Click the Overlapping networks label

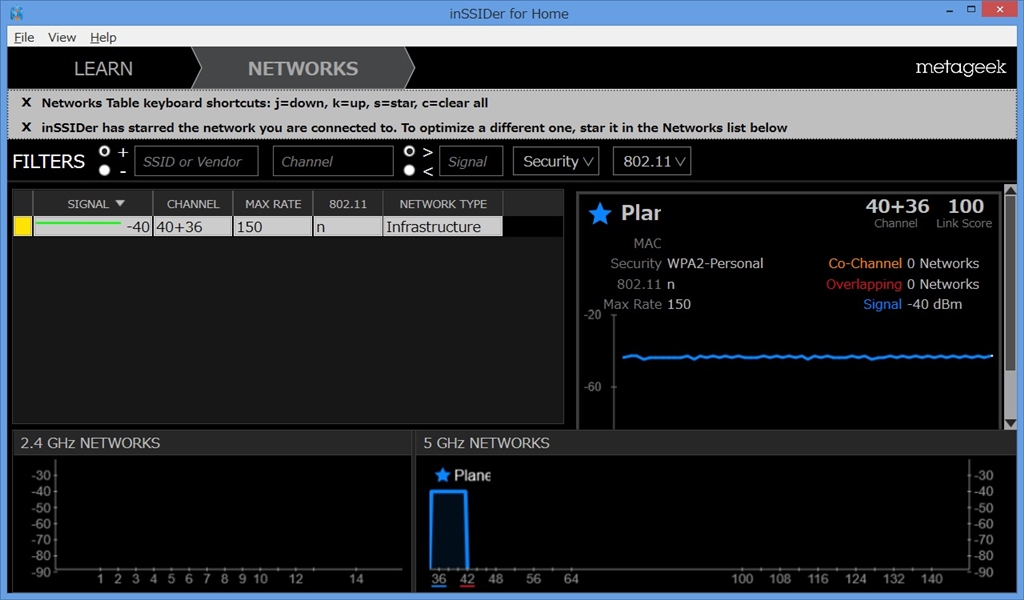tap(863, 284)
